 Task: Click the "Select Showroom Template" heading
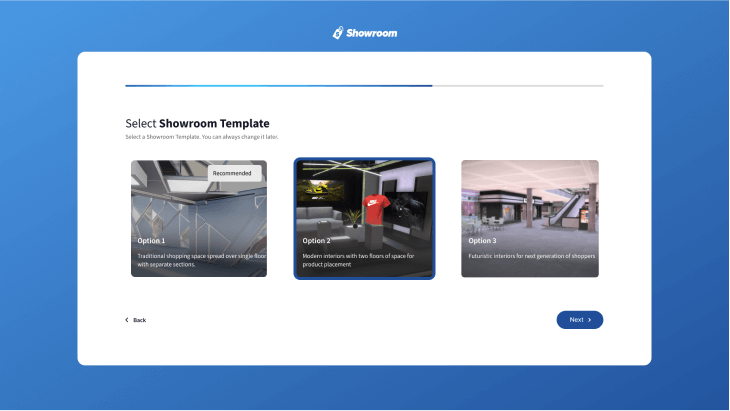tap(197, 124)
